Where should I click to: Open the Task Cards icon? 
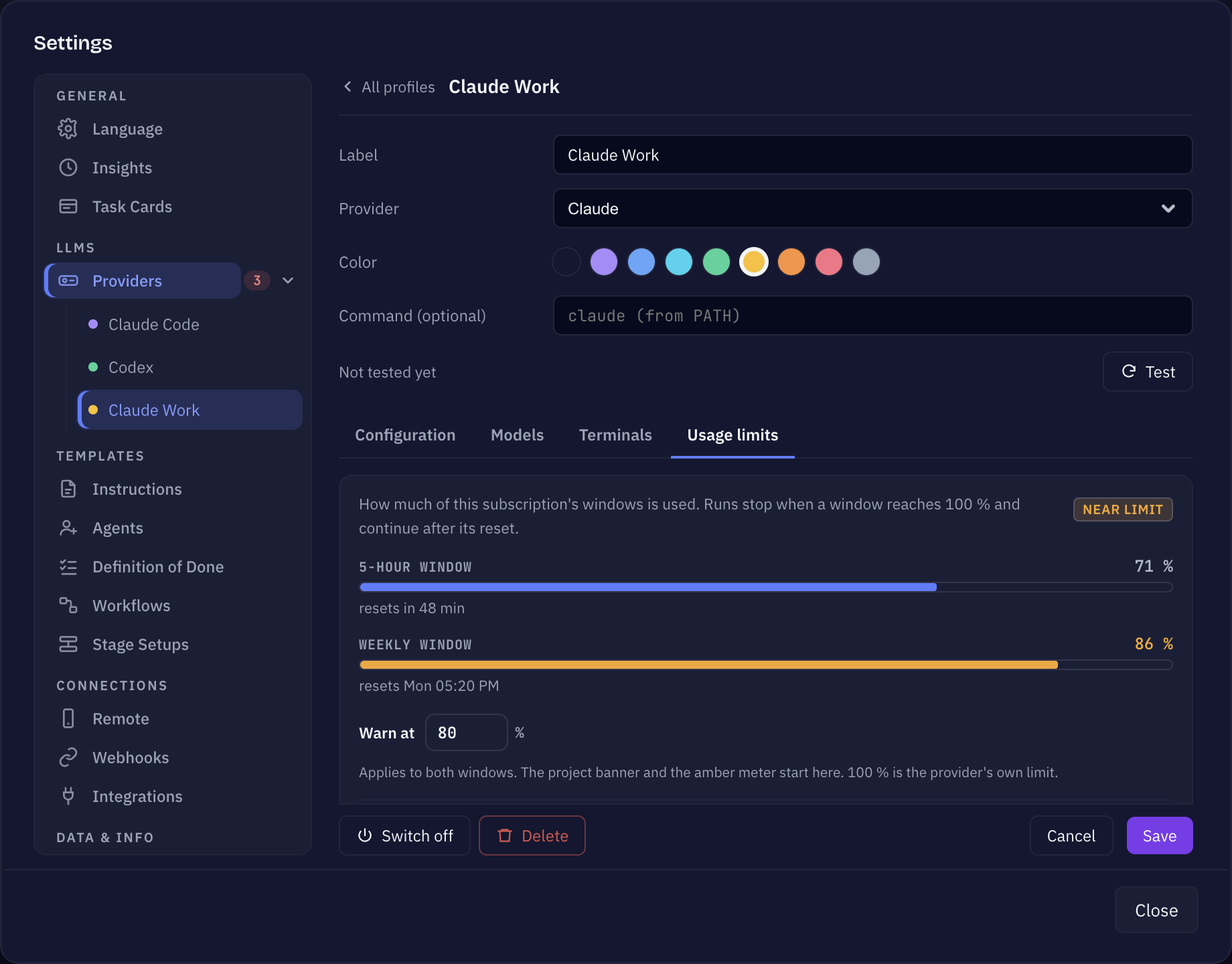68,206
